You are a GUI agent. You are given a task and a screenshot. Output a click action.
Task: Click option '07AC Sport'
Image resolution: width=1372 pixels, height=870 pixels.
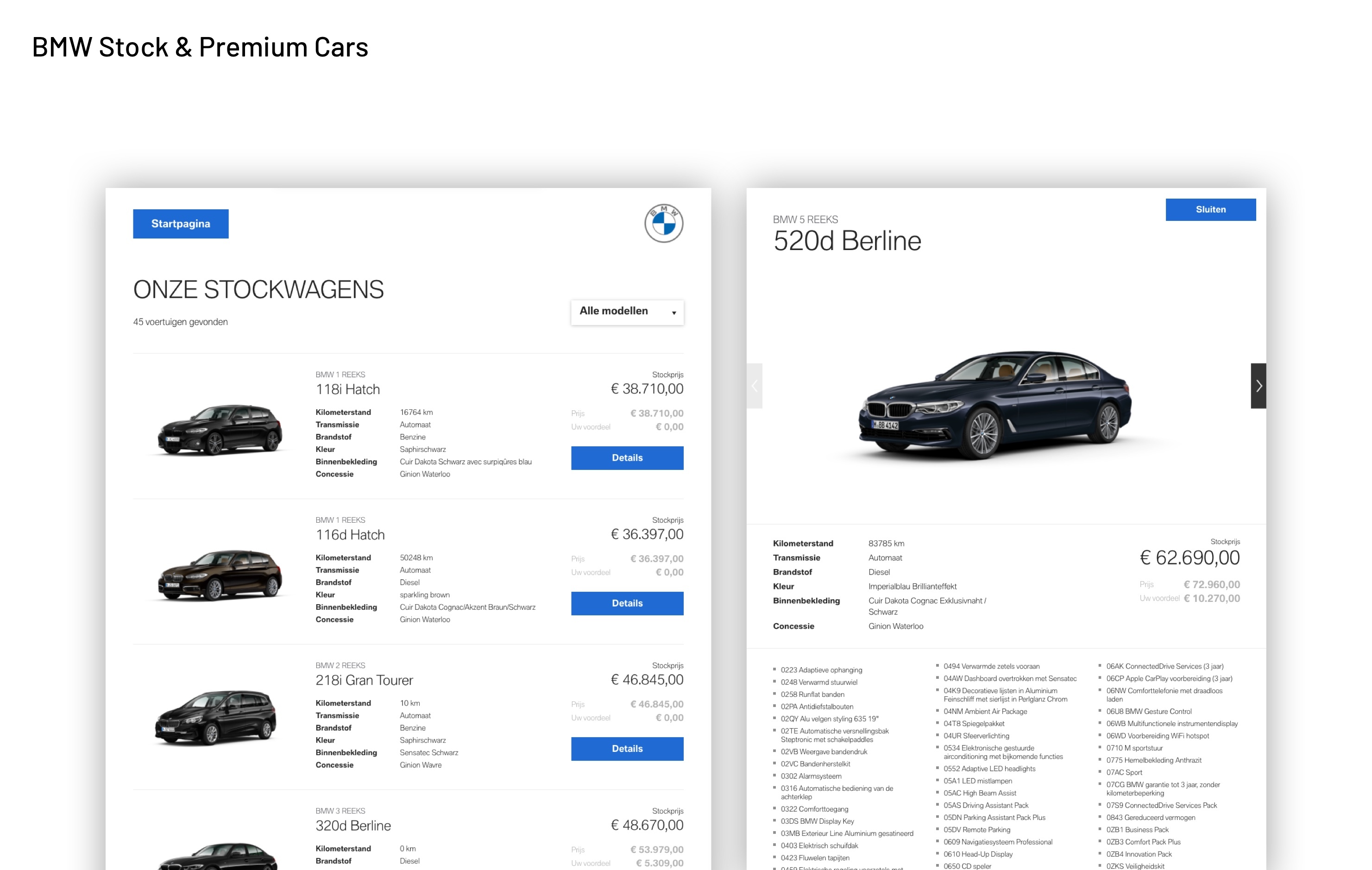coord(1124,773)
